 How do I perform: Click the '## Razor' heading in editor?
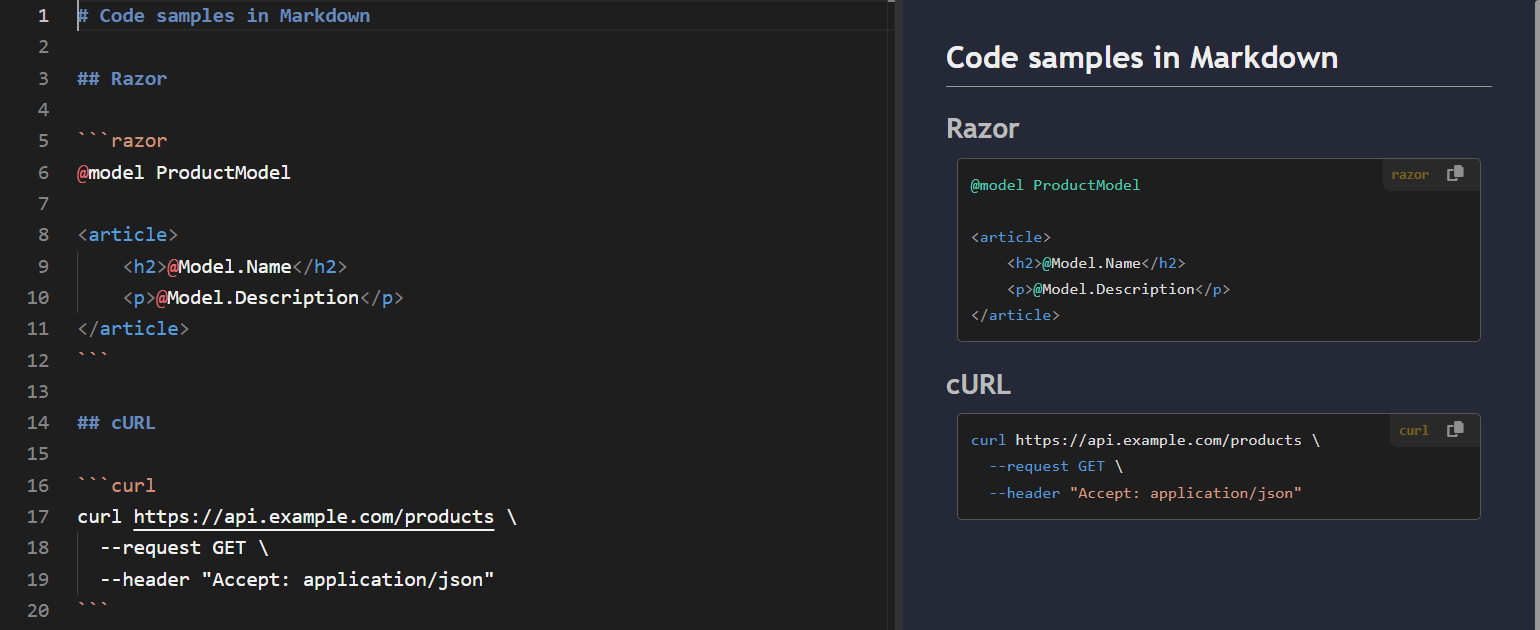coord(122,78)
